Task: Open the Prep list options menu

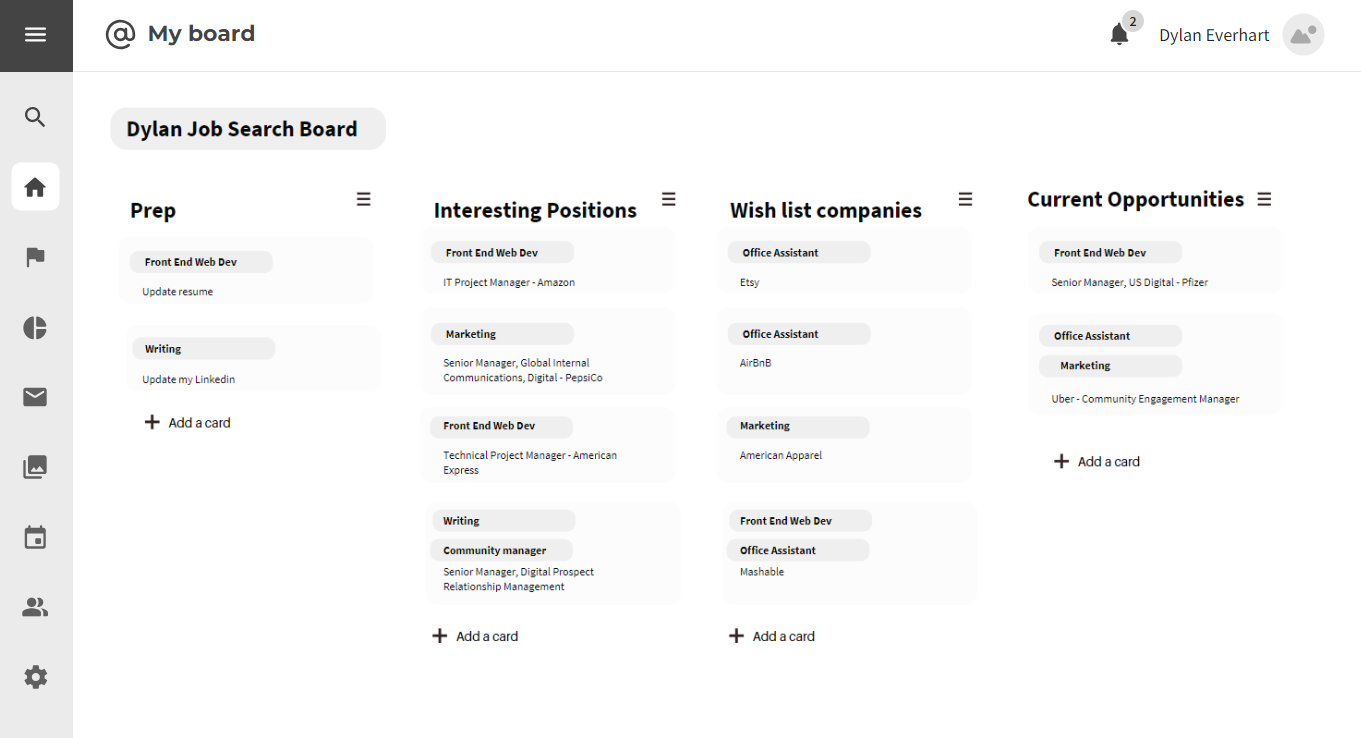Action: click(x=363, y=199)
